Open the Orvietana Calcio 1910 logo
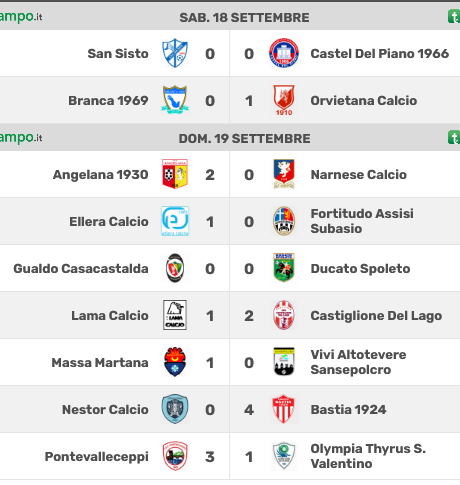 (284, 100)
